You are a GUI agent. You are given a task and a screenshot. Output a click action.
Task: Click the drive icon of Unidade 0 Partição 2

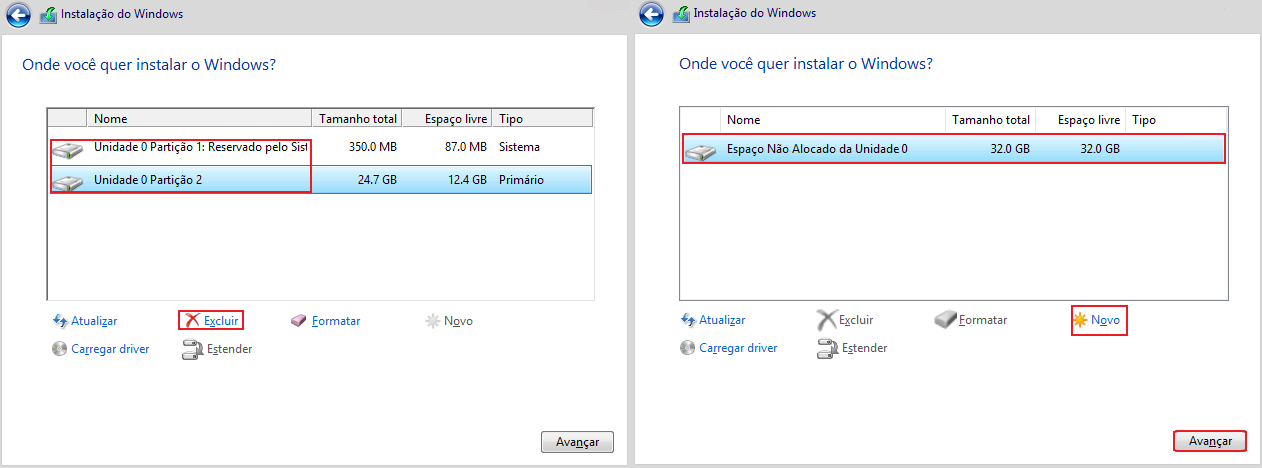(x=68, y=183)
